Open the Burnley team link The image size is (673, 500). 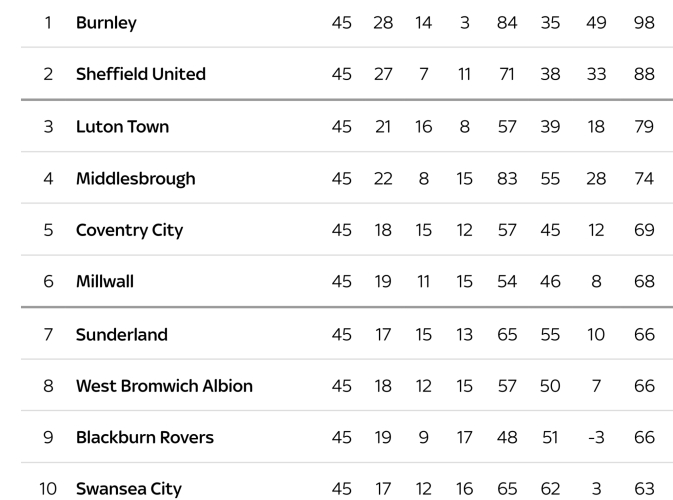click(x=106, y=22)
